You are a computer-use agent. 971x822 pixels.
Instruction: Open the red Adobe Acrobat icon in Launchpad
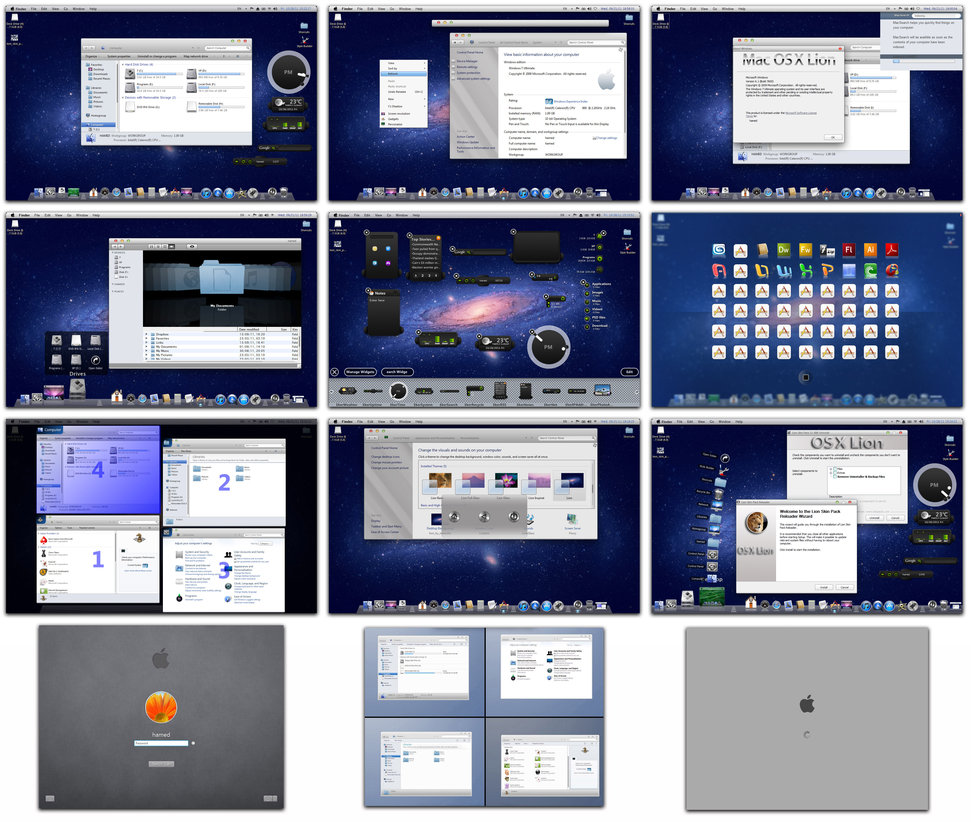[892, 250]
